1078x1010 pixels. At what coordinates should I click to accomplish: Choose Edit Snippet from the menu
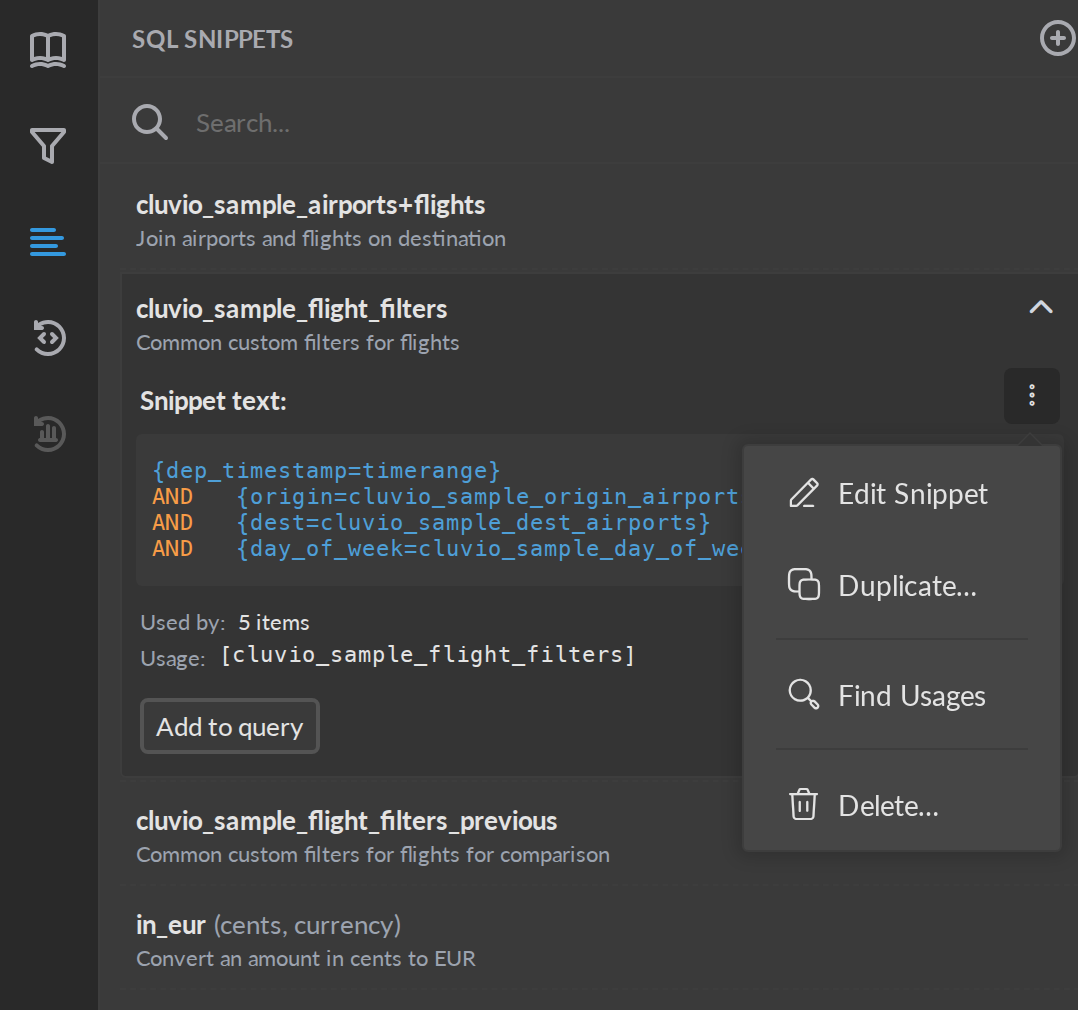click(x=901, y=494)
